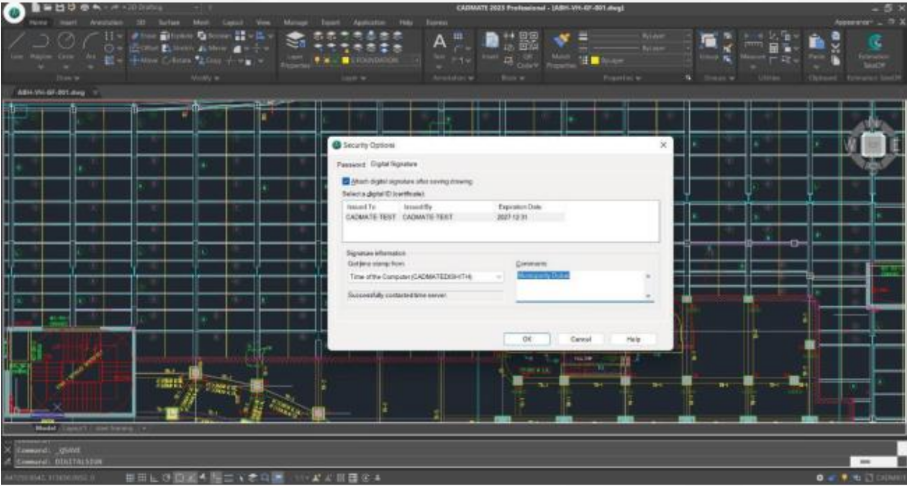The height and width of the screenshot is (486, 907).
Task: Expand the Get time stamp from dropdown
Action: click(x=499, y=276)
